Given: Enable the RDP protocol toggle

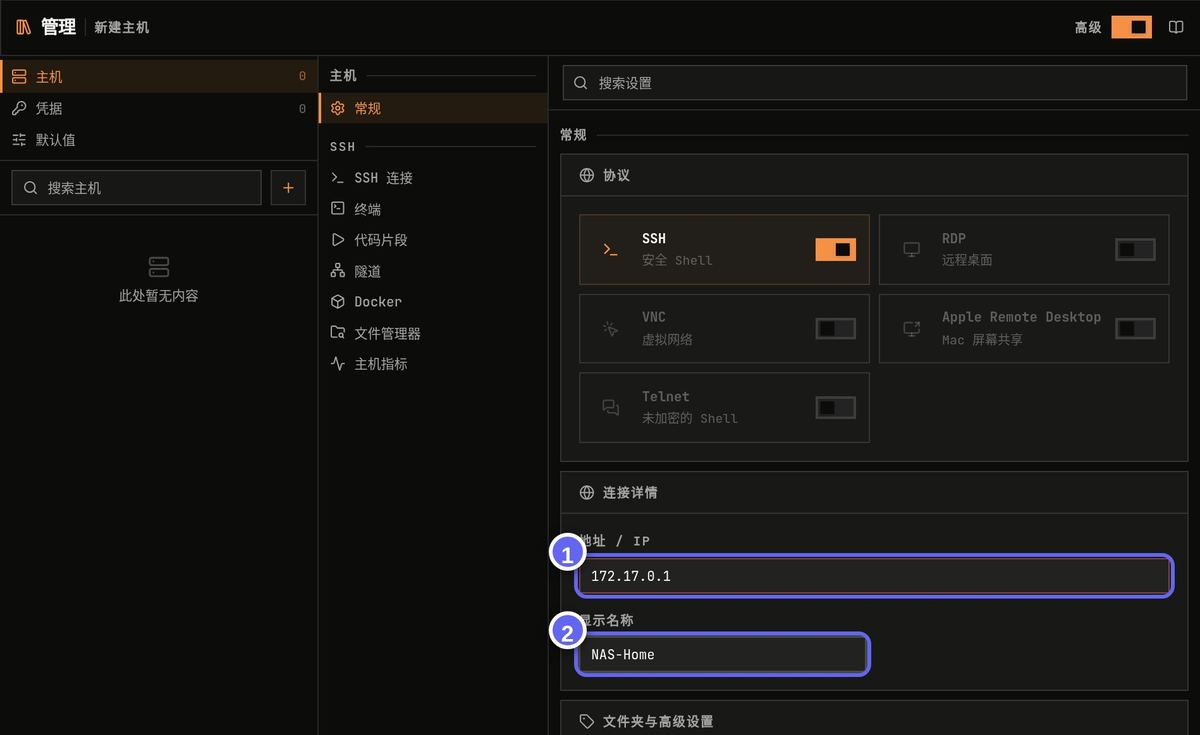Looking at the screenshot, I should point(1135,249).
